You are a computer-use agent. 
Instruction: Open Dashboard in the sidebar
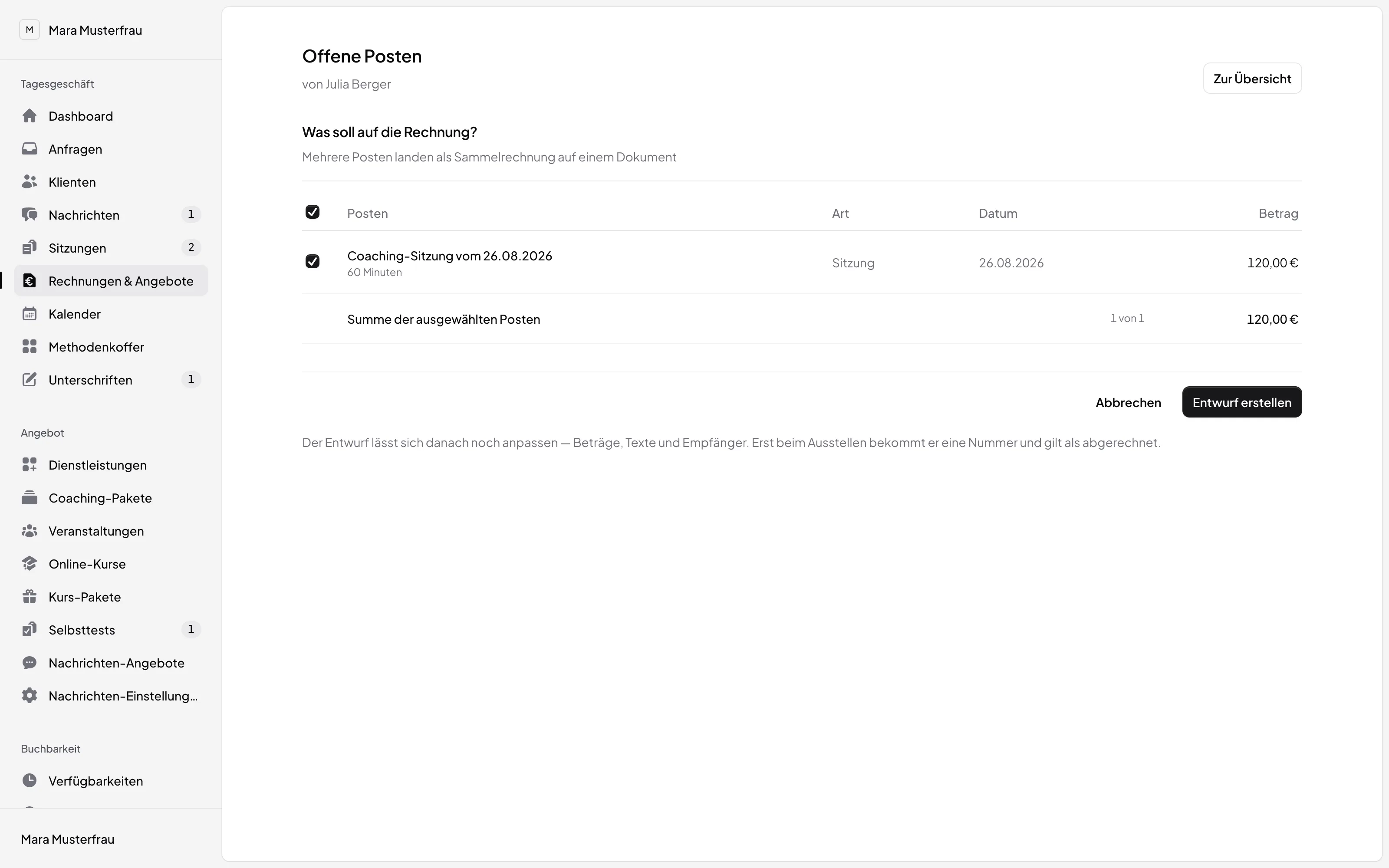click(x=111, y=116)
